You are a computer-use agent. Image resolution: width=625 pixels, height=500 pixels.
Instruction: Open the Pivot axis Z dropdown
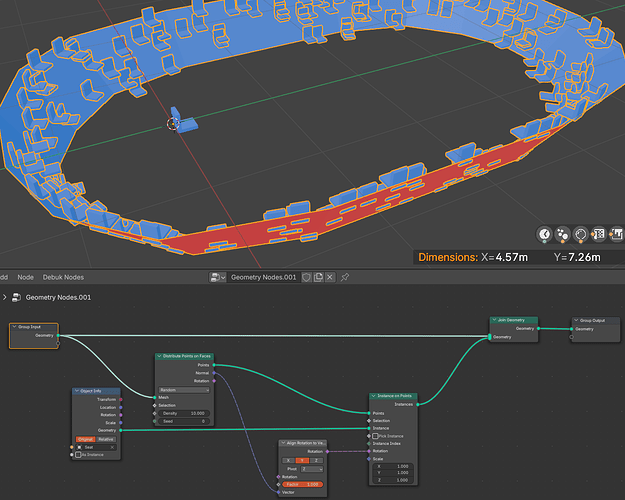pos(312,469)
